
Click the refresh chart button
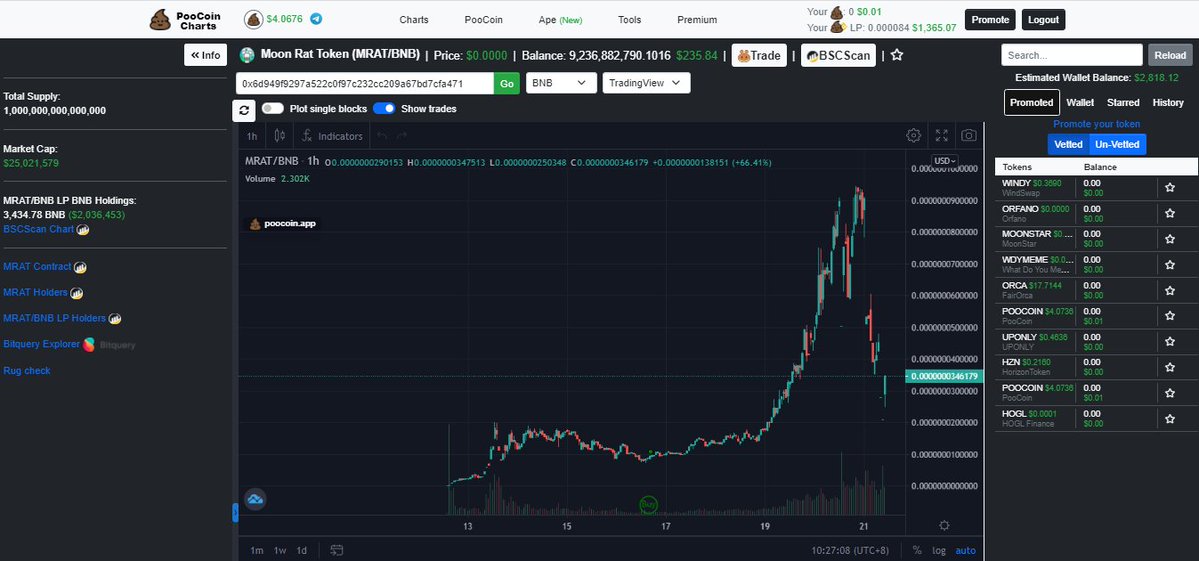click(244, 110)
